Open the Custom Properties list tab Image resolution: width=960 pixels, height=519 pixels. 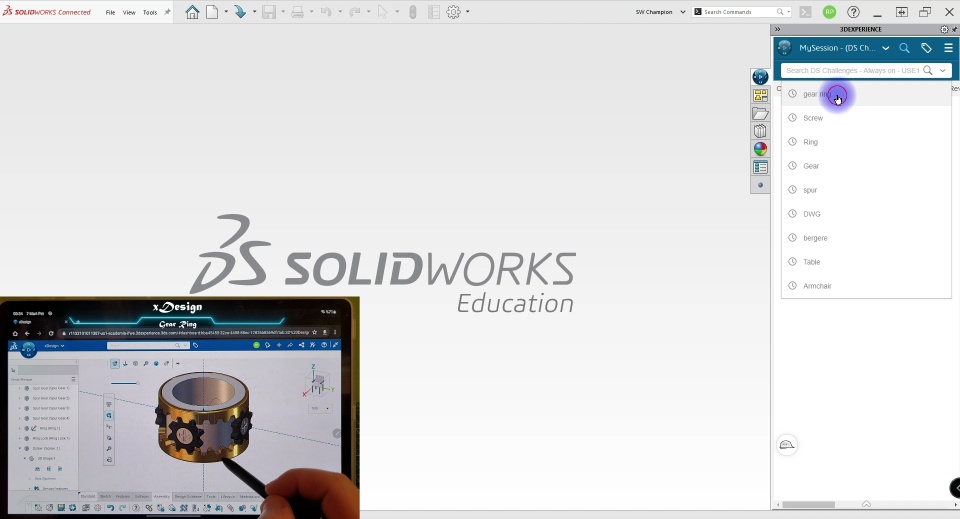point(760,167)
